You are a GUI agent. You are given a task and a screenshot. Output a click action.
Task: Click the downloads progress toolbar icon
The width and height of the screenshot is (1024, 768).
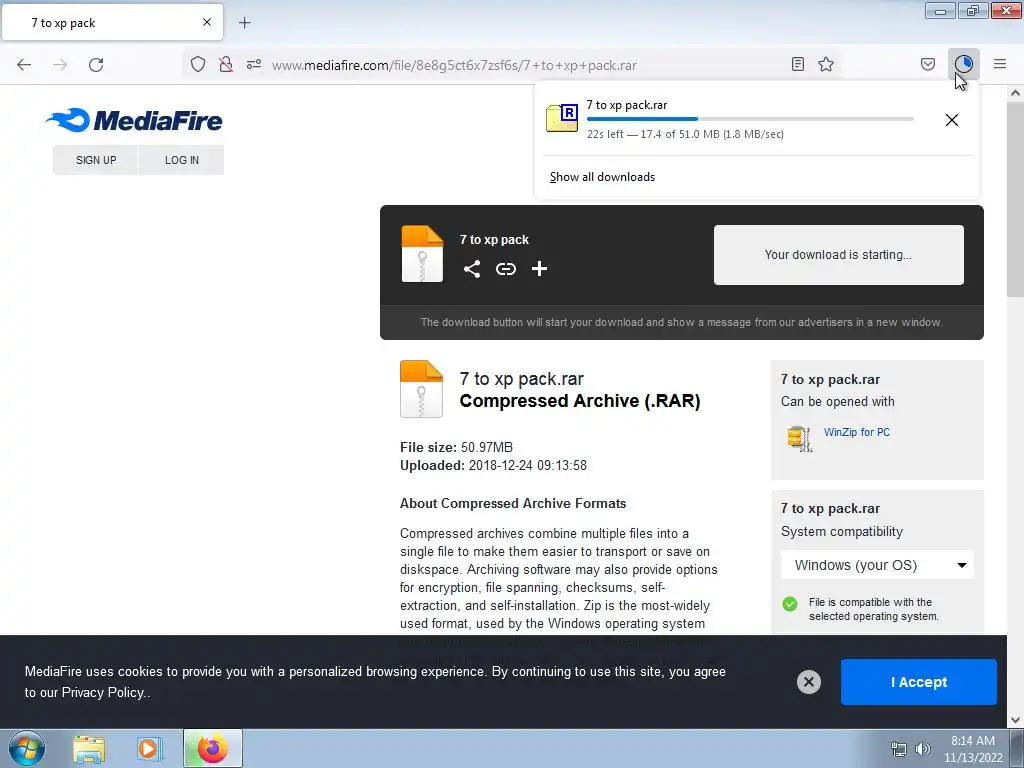point(964,64)
